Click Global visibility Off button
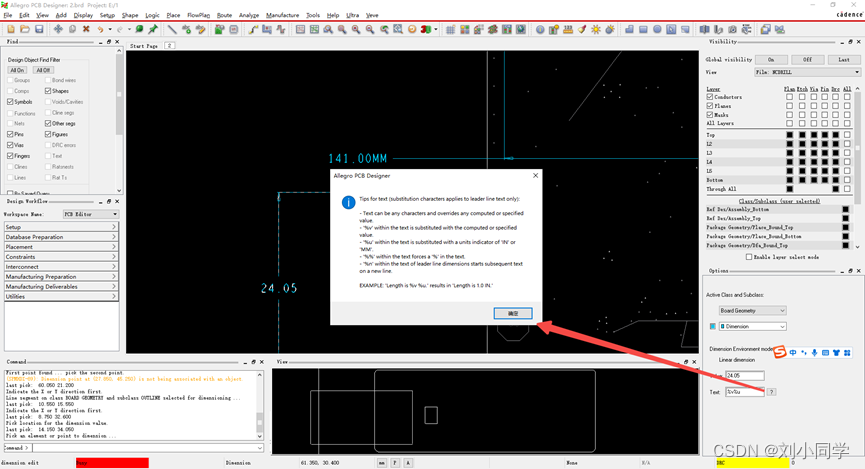 (807, 60)
